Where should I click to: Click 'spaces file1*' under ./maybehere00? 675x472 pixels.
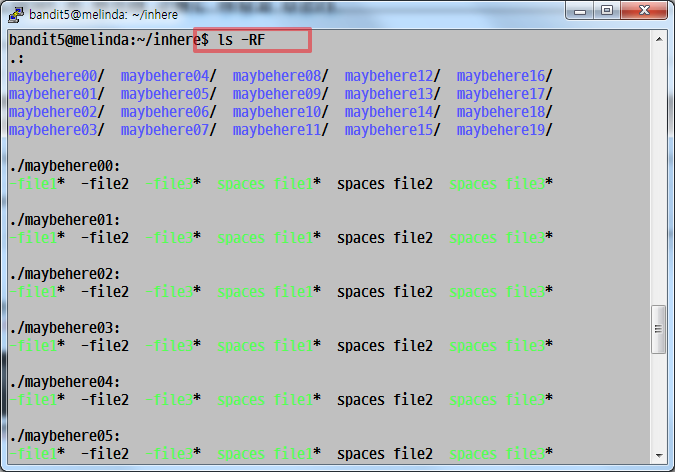[x=269, y=184]
